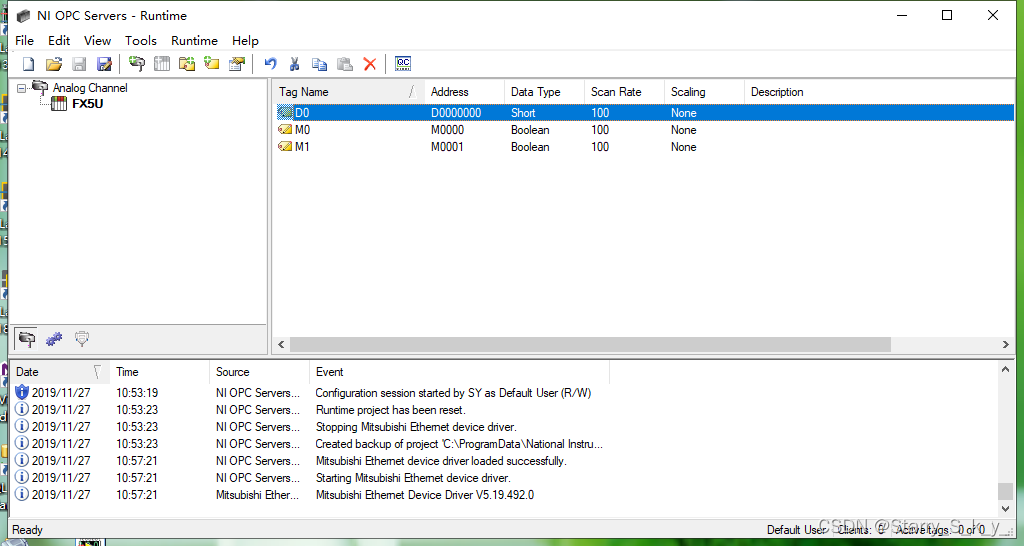Click the grayed Save floppy icon
Screen dimensions: 1024x546
pos(79,64)
